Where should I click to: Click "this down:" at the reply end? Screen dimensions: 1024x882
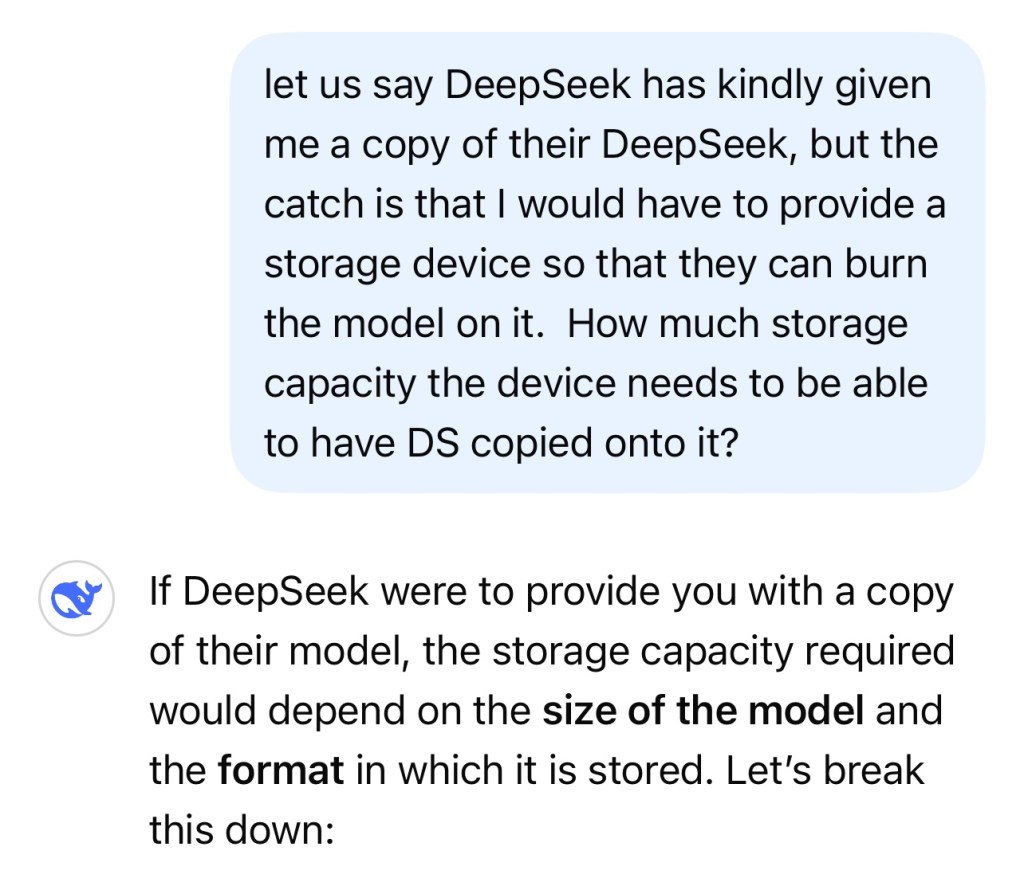click(239, 829)
